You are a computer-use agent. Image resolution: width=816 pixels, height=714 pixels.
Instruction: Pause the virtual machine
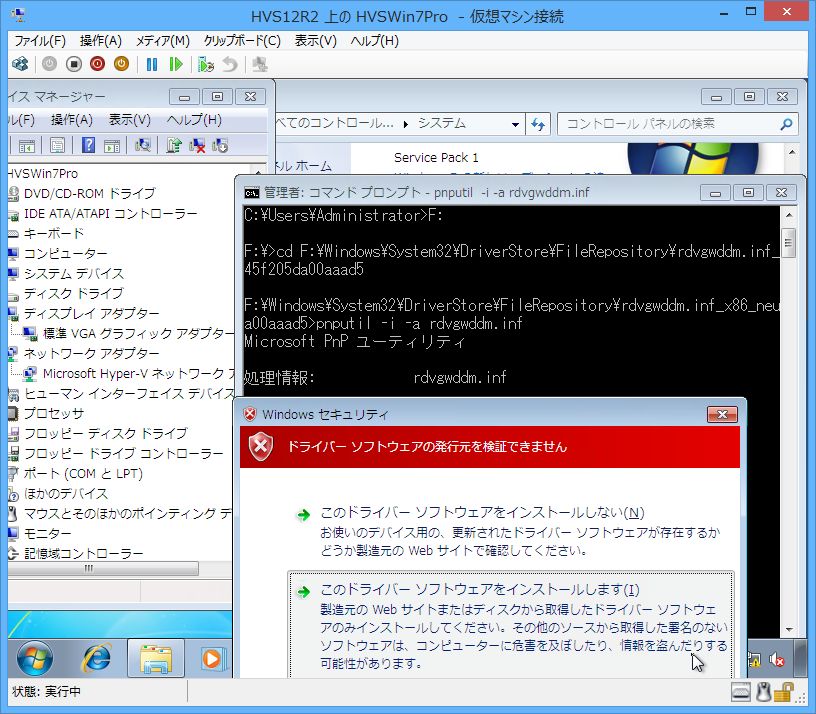pyautogui.click(x=151, y=65)
